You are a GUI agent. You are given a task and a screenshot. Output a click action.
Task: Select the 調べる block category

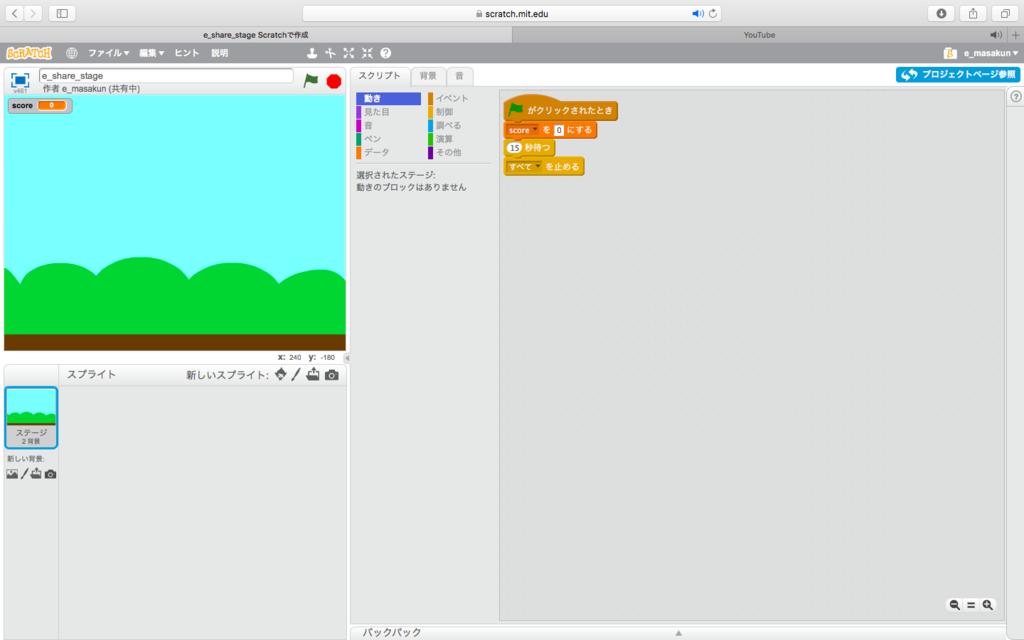[459, 125]
